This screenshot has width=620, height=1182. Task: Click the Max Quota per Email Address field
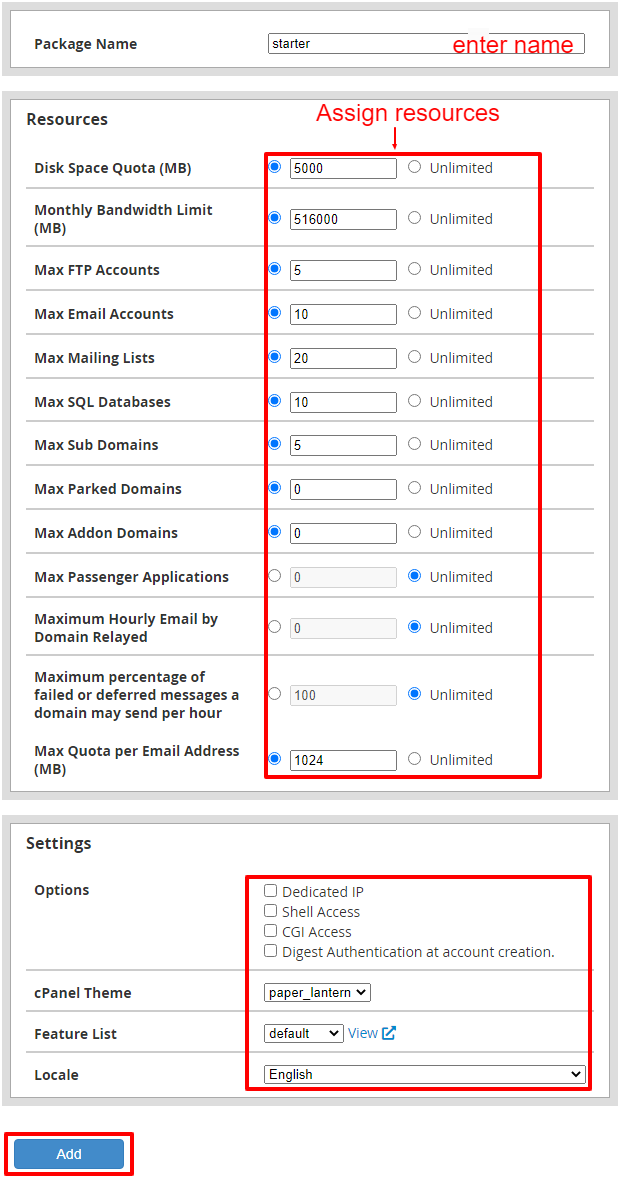coord(343,760)
